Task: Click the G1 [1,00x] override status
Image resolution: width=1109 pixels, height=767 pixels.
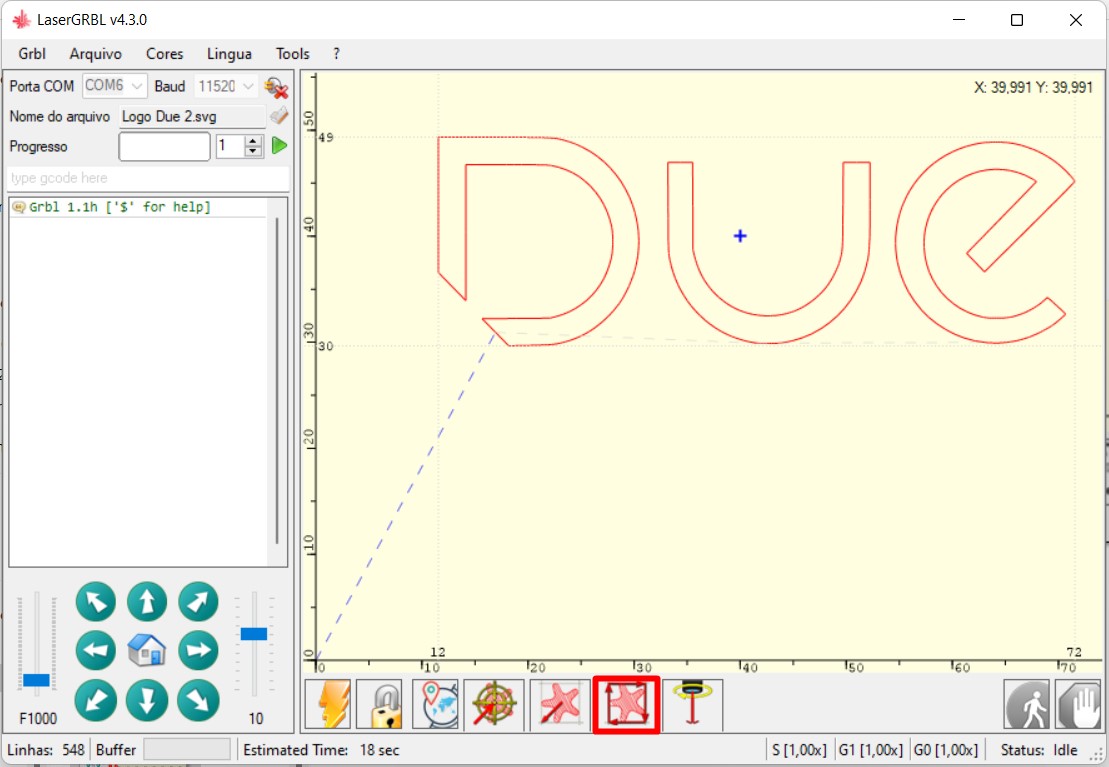Action: [871, 750]
